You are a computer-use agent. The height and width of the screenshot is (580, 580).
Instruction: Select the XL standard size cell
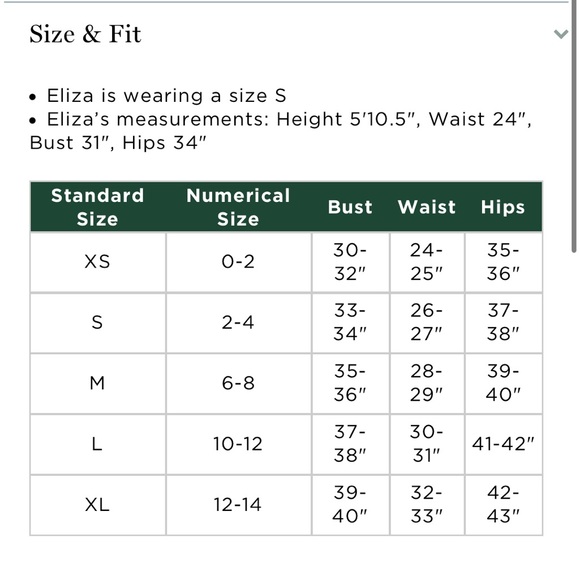click(x=98, y=505)
